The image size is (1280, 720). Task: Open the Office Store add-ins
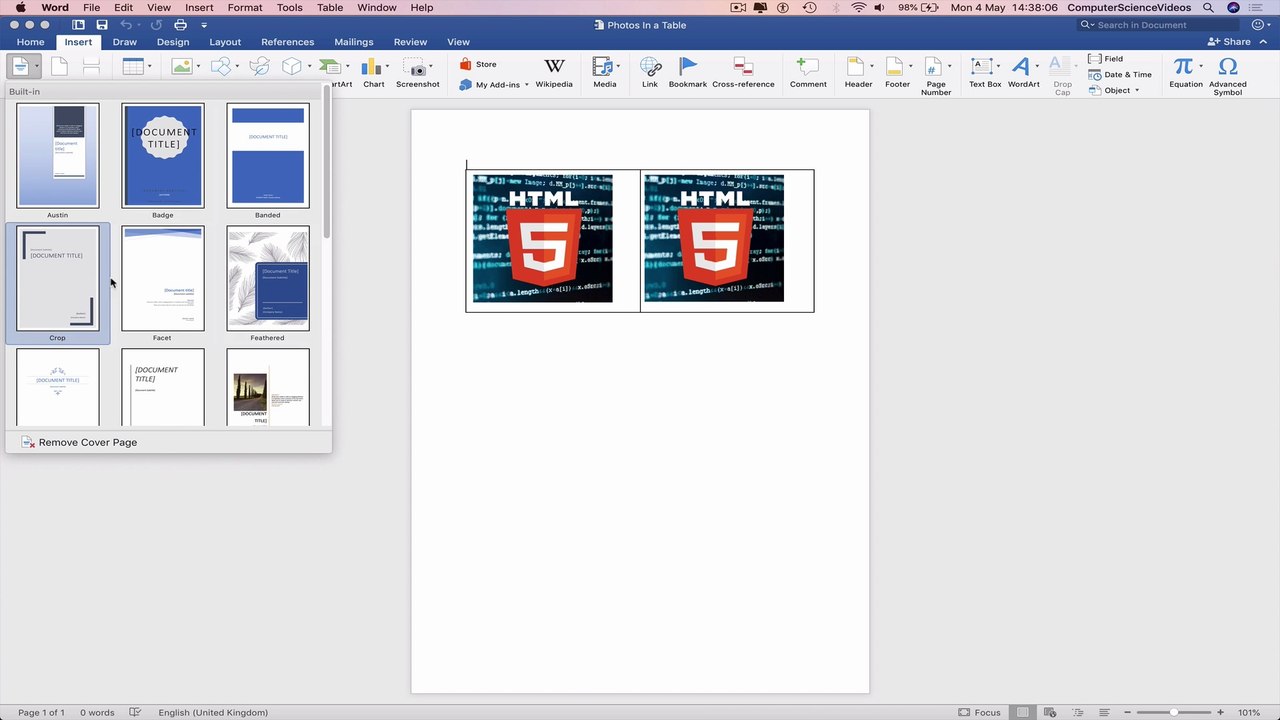(x=478, y=64)
